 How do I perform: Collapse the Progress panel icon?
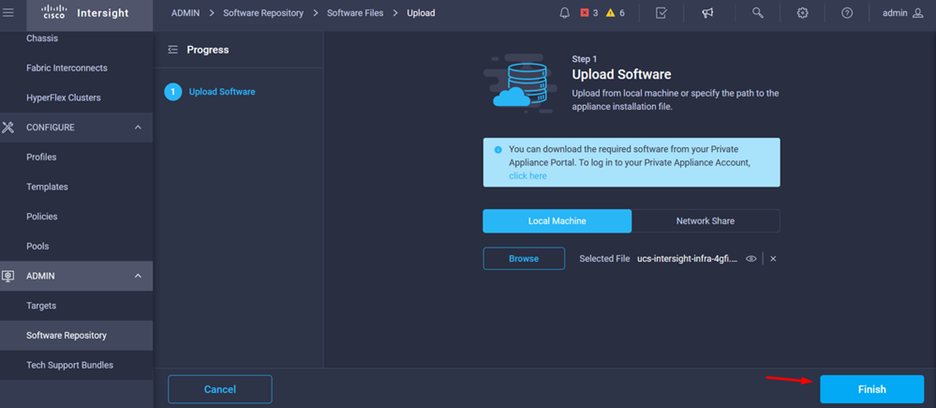(173, 50)
